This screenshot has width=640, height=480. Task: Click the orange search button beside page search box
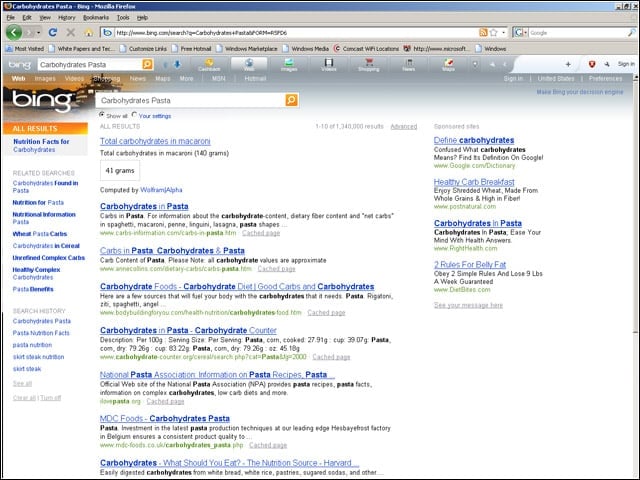click(291, 100)
